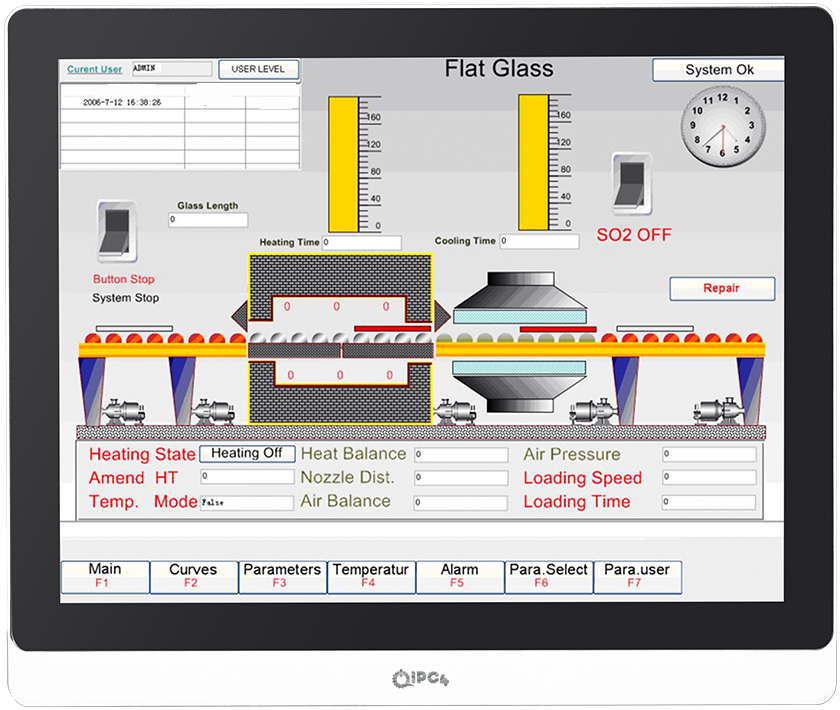Viewport: 840px width, 710px height.
Task: Click the furnace right arrow indicator
Action: 442,316
